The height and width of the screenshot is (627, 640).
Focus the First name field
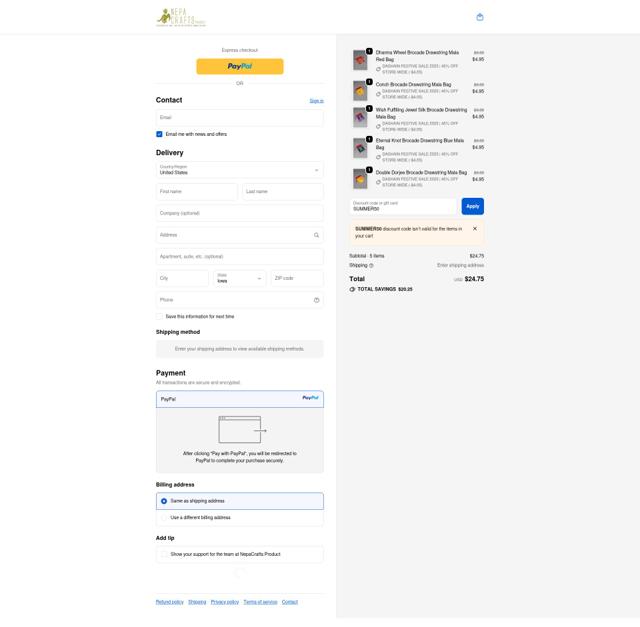(x=197, y=191)
